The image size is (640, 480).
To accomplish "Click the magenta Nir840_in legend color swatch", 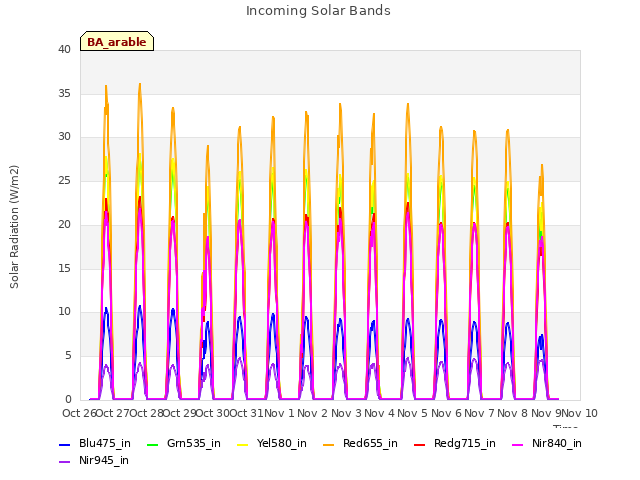I will point(518,444).
